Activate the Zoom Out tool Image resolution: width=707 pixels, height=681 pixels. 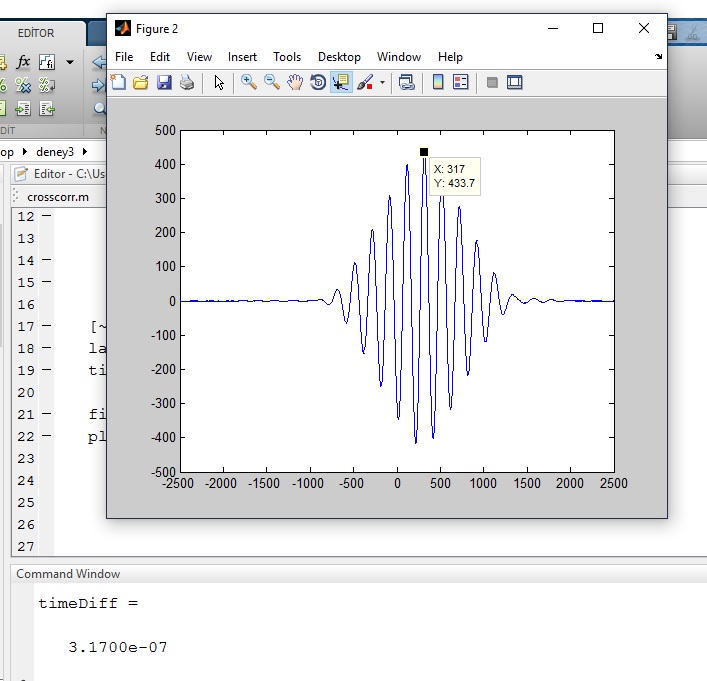coord(272,83)
